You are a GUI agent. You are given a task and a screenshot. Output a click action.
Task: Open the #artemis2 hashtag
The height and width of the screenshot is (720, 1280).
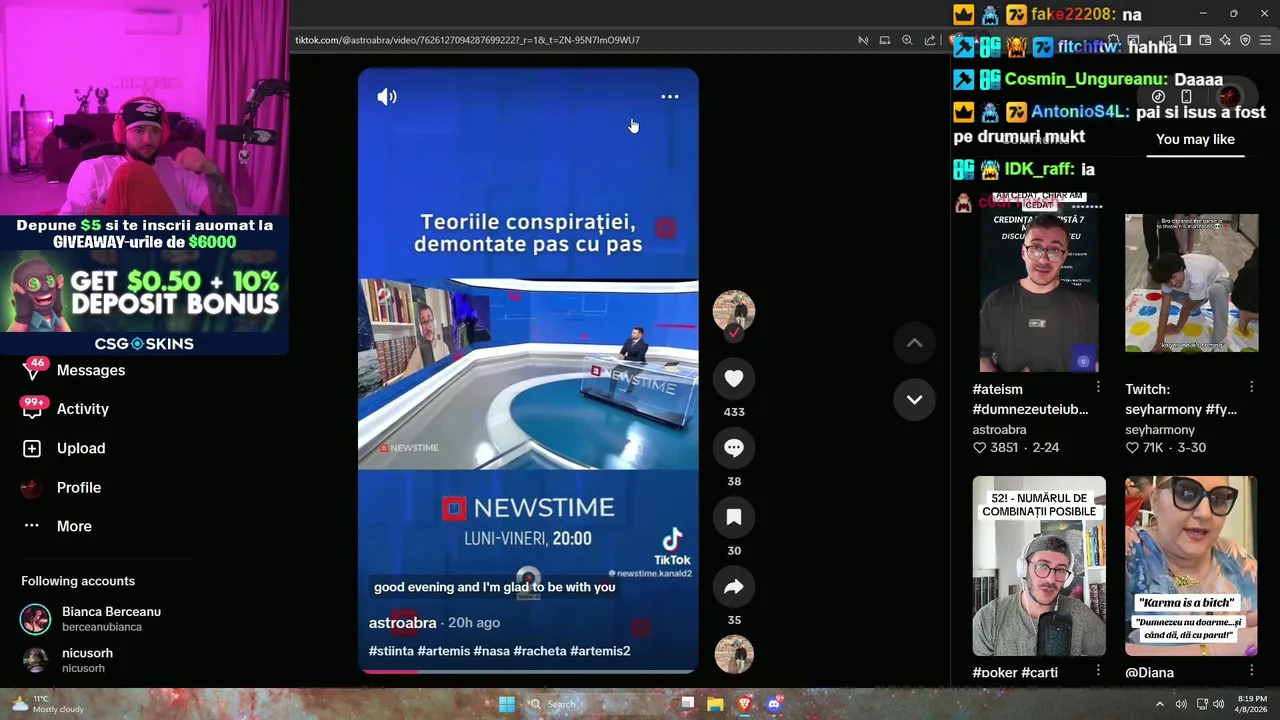[600, 651]
